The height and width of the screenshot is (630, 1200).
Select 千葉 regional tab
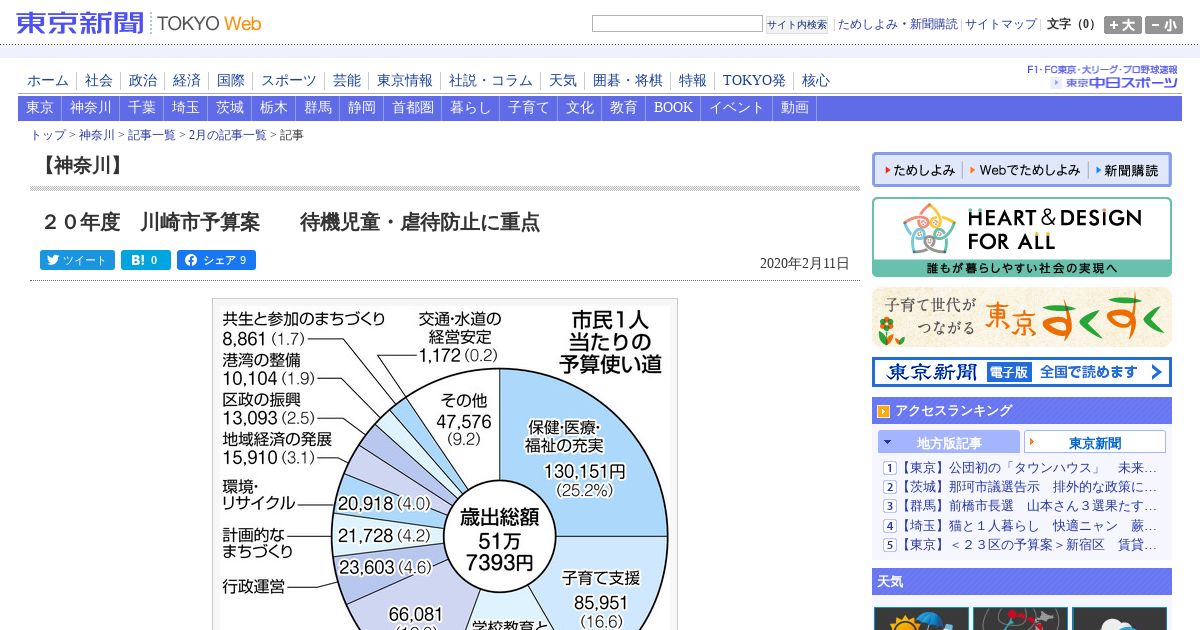tap(142, 108)
